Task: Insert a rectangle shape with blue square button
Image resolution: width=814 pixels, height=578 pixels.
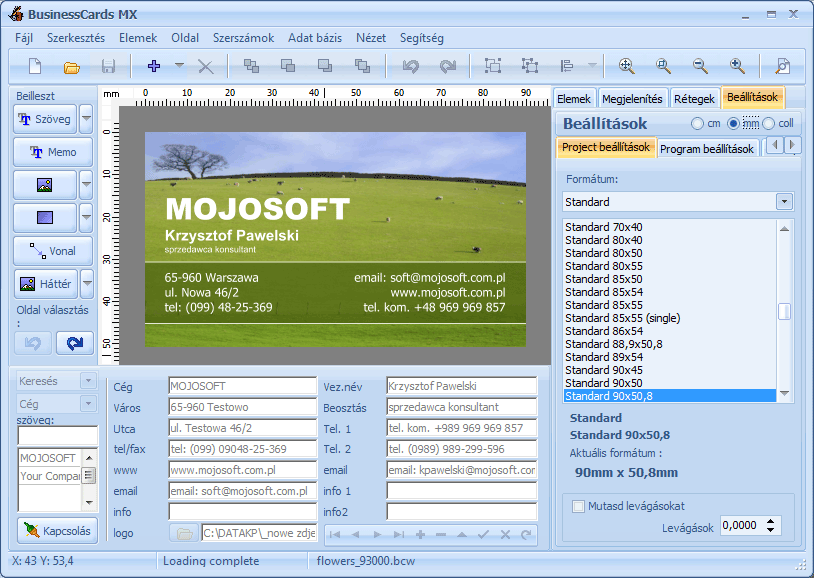Action: (x=45, y=218)
